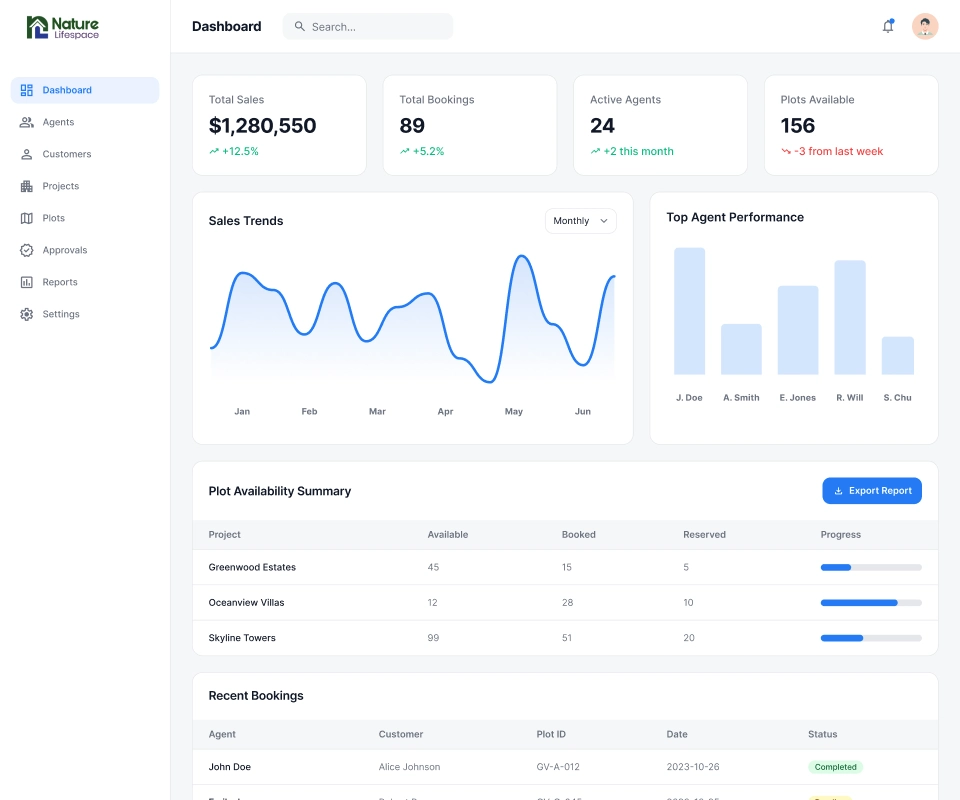960x800 pixels.
Task: Open the notifications bell
Action: [x=888, y=26]
